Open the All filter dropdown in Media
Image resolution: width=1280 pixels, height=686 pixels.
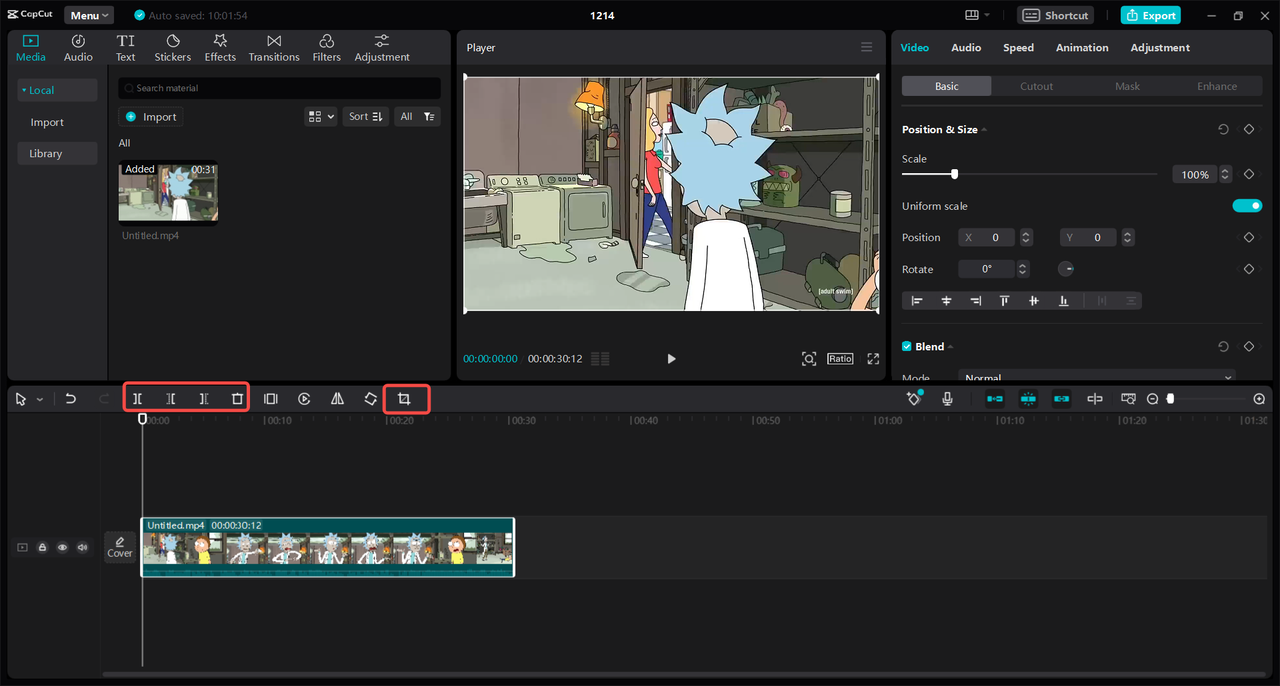(417, 117)
